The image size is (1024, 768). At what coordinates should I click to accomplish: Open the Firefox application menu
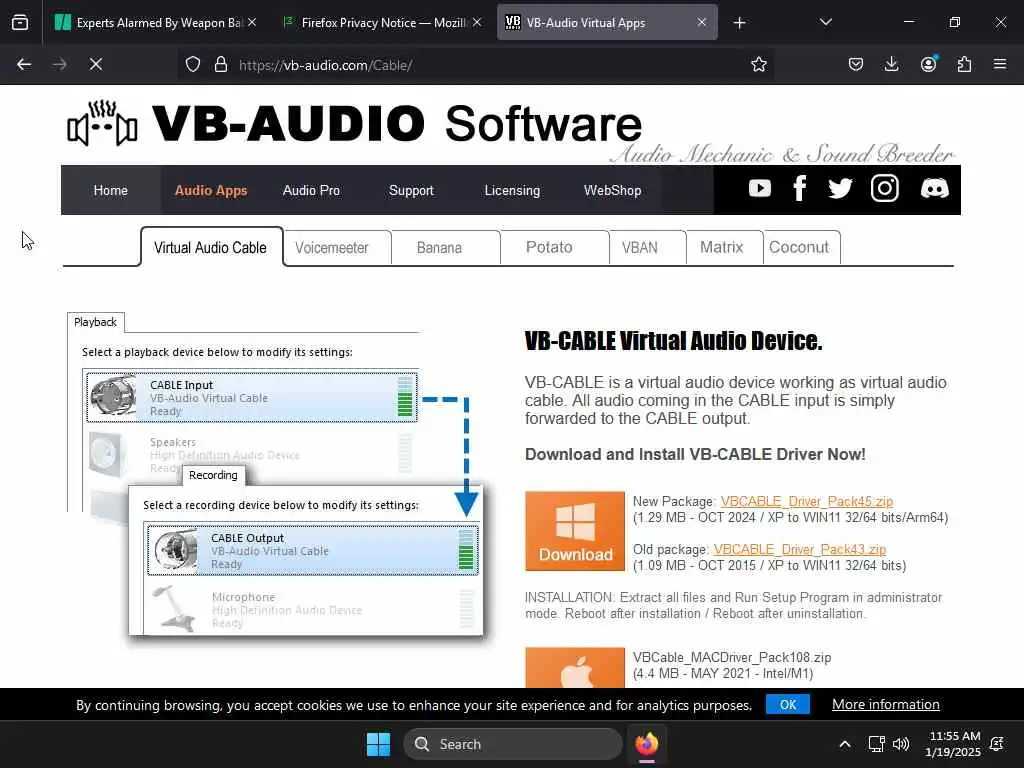1000,65
